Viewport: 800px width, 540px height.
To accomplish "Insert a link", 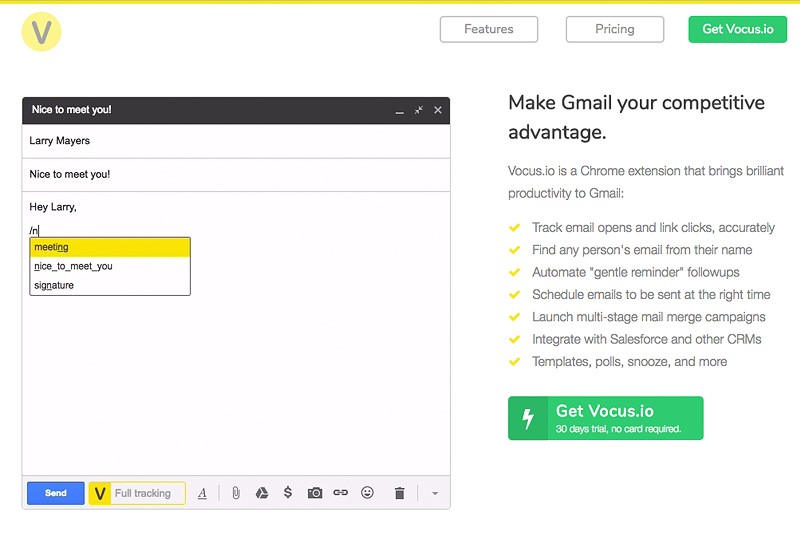I will [x=340, y=493].
